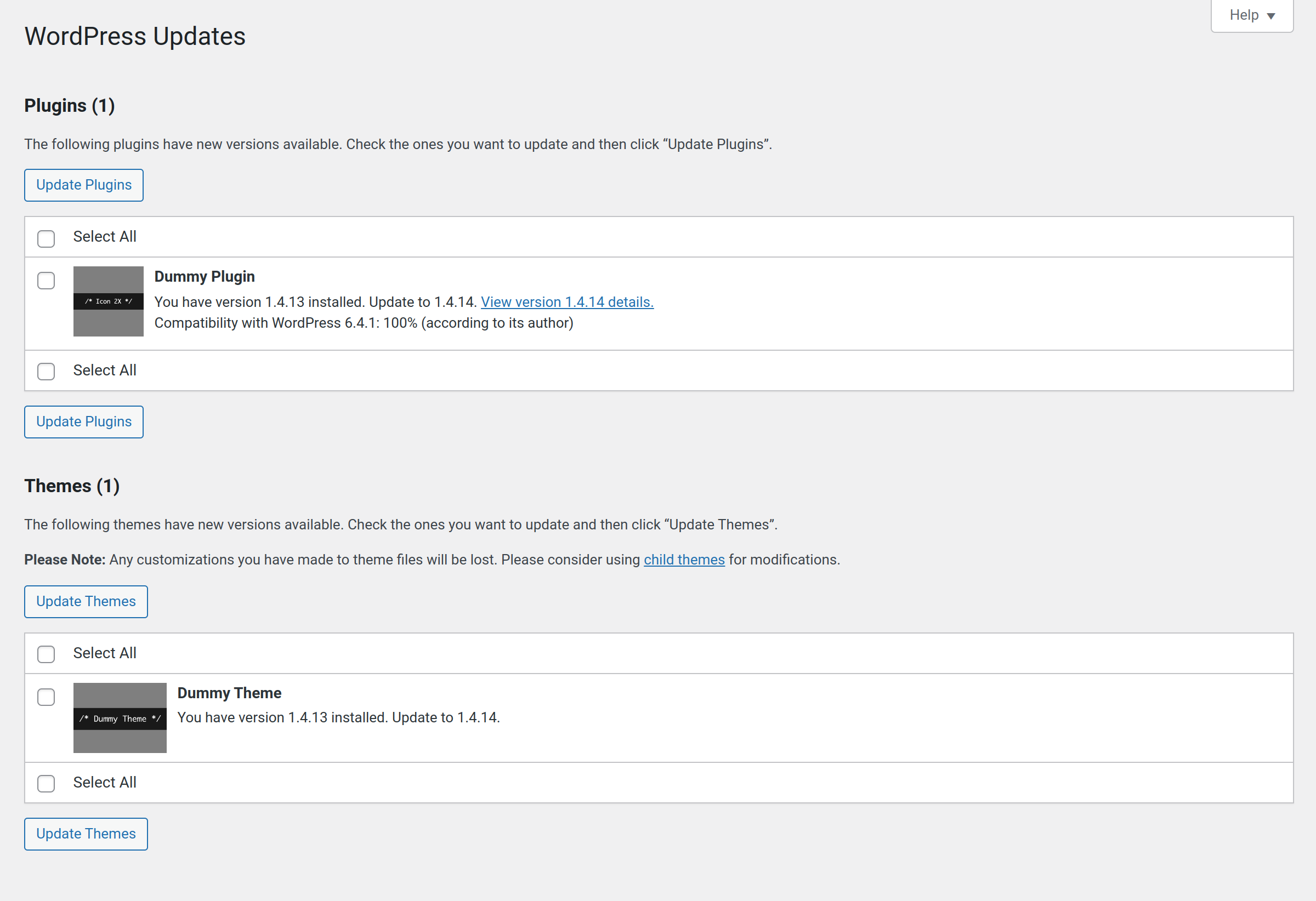Image resolution: width=1316 pixels, height=901 pixels.
Task: Click the Dummy Theme screenshot thumbnail
Action: click(120, 717)
